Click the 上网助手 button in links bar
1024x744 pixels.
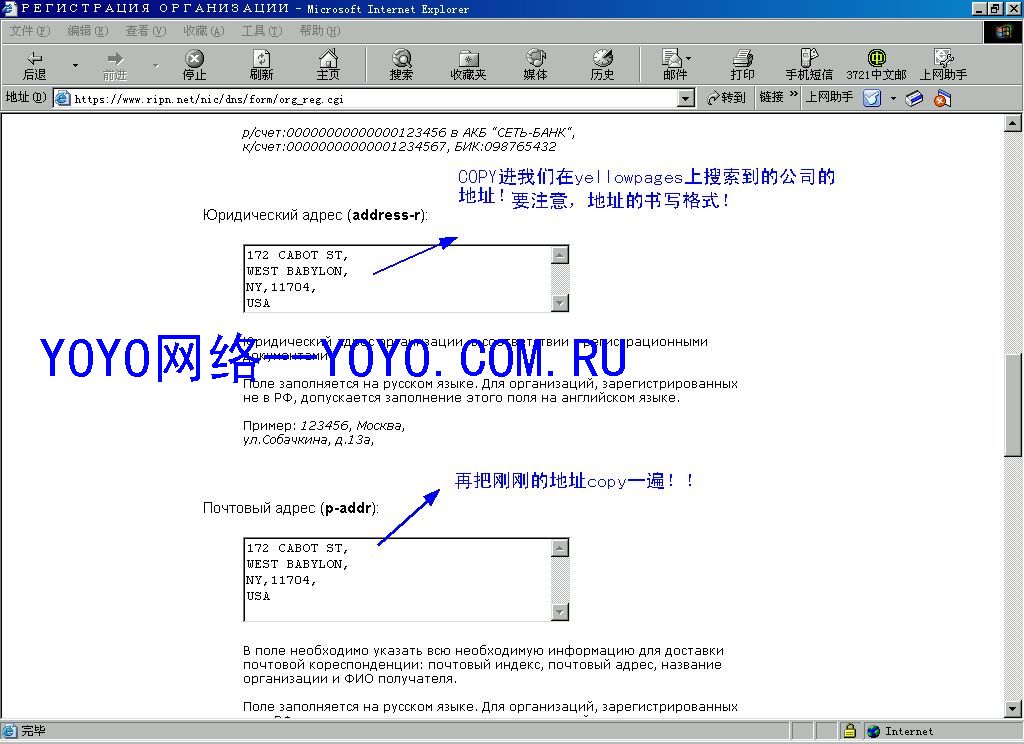click(829, 97)
